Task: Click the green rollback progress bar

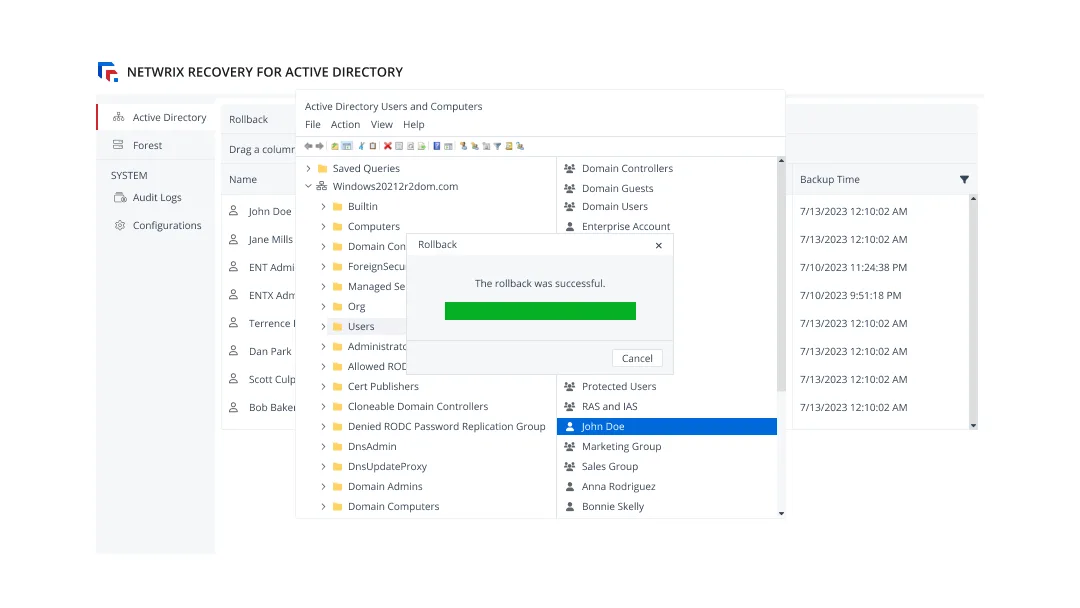Action: (540, 311)
